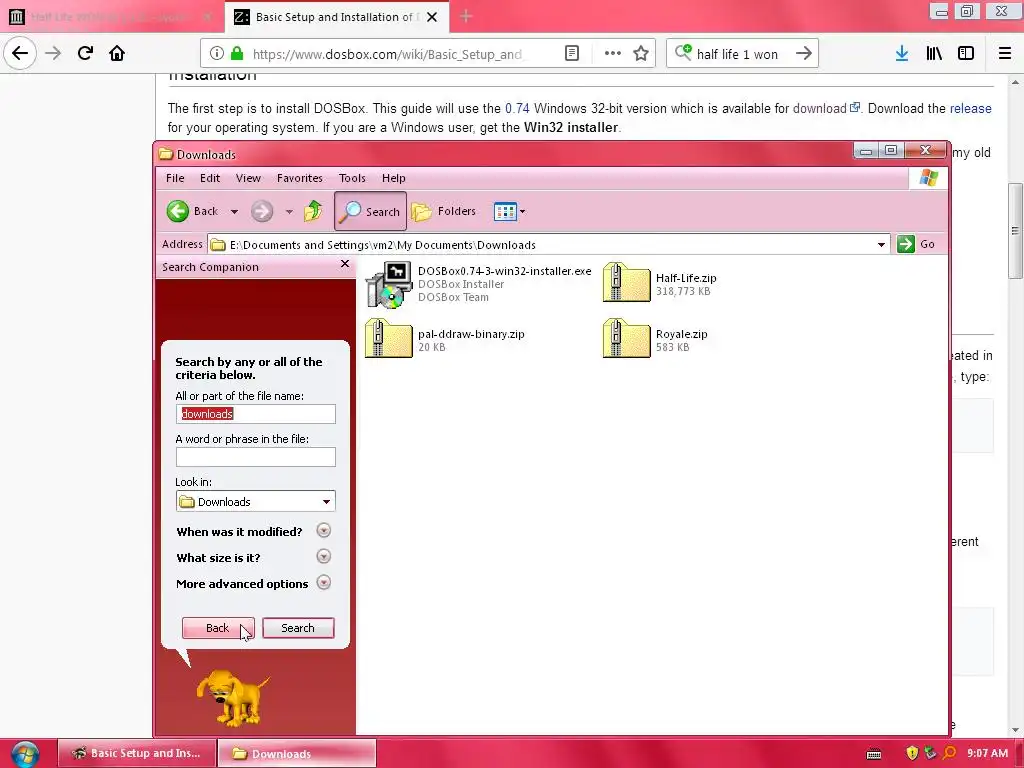Viewport: 1024px width, 768px height.
Task: Click Firefox forward arrow button
Action: pyautogui.click(x=53, y=53)
